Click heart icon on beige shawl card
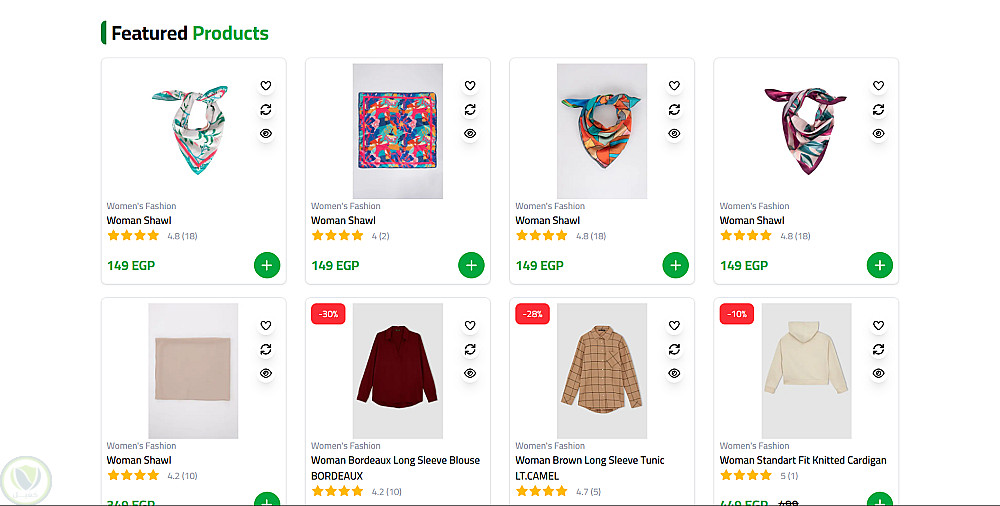The width and height of the screenshot is (1000, 506). pos(266,326)
